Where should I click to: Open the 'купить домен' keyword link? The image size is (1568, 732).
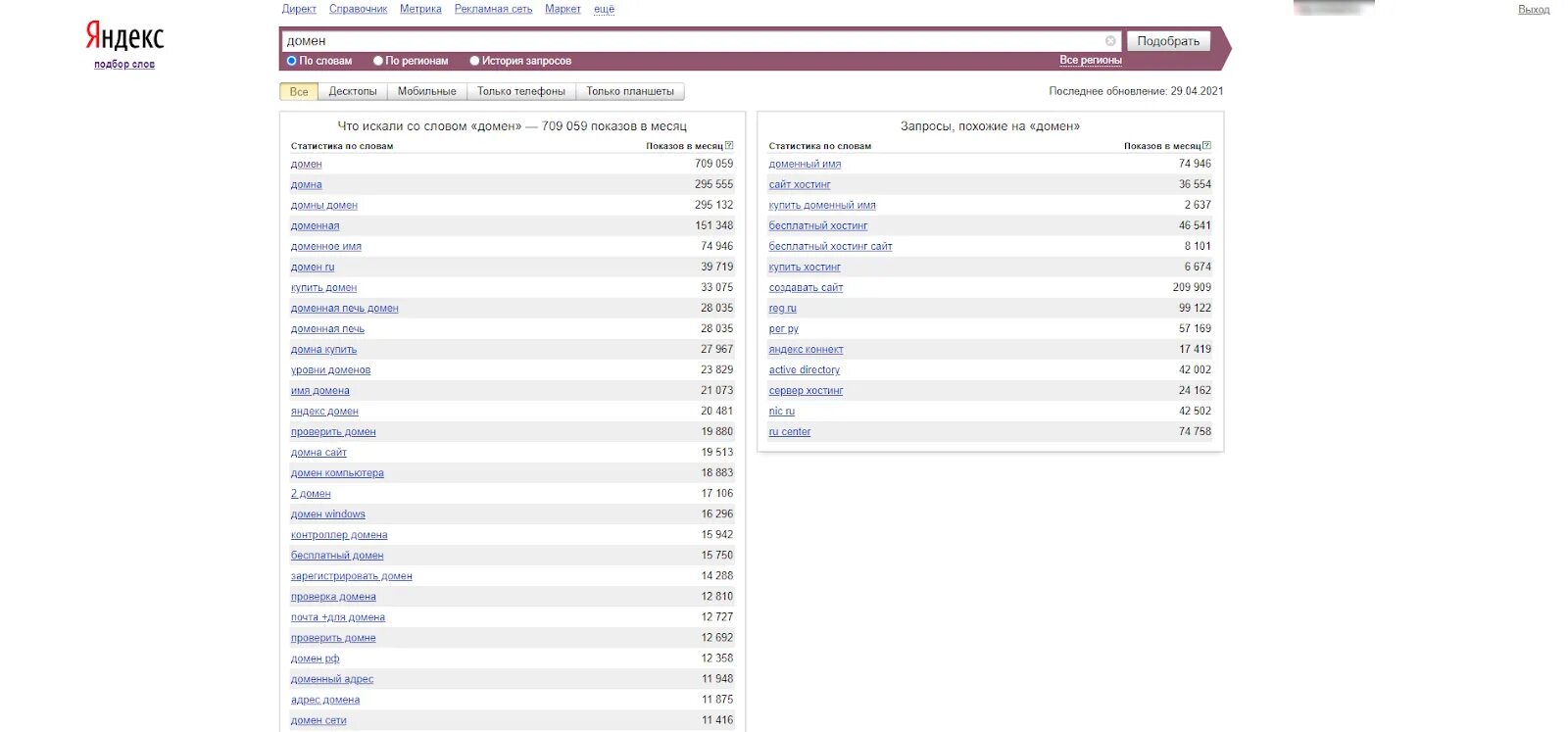coord(323,288)
